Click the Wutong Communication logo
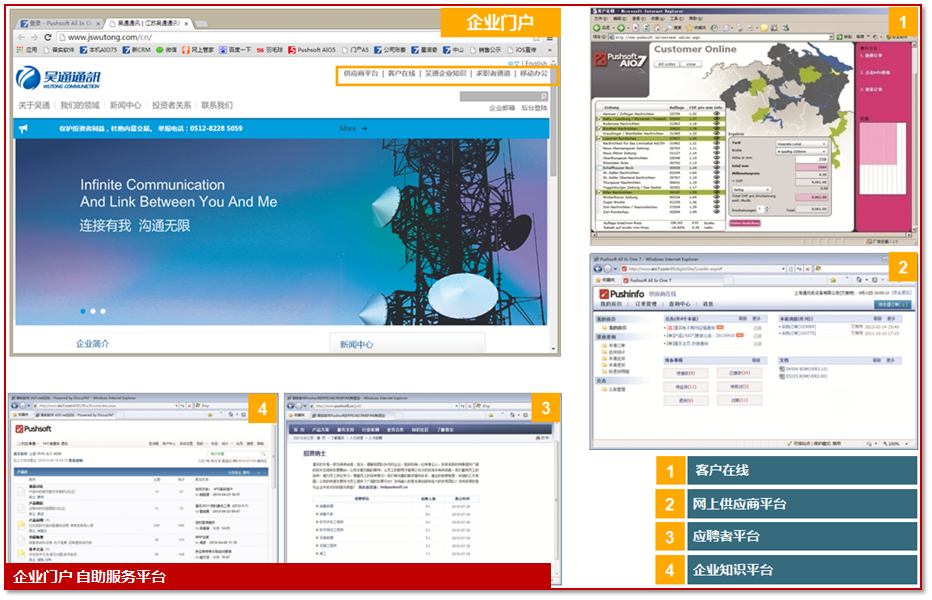The image size is (932, 600). pyautogui.click(x=58, y=77)
